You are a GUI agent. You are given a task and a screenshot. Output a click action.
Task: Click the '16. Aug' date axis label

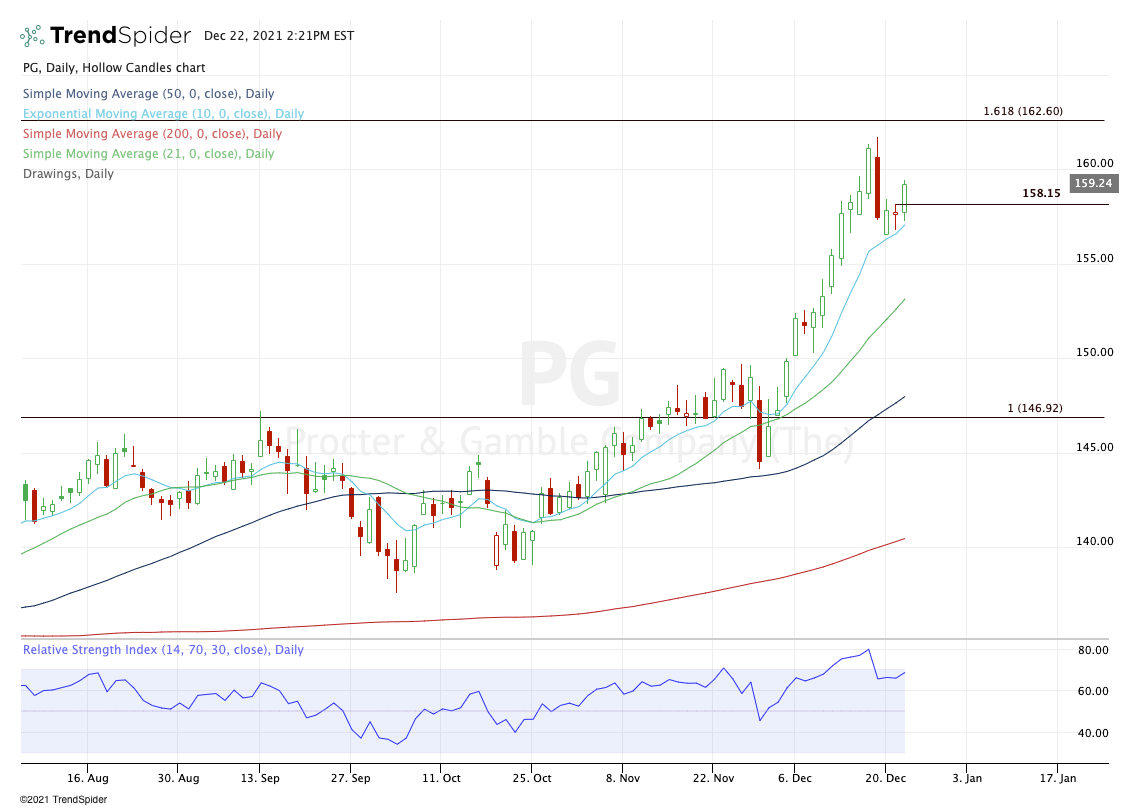click(88, 778)
